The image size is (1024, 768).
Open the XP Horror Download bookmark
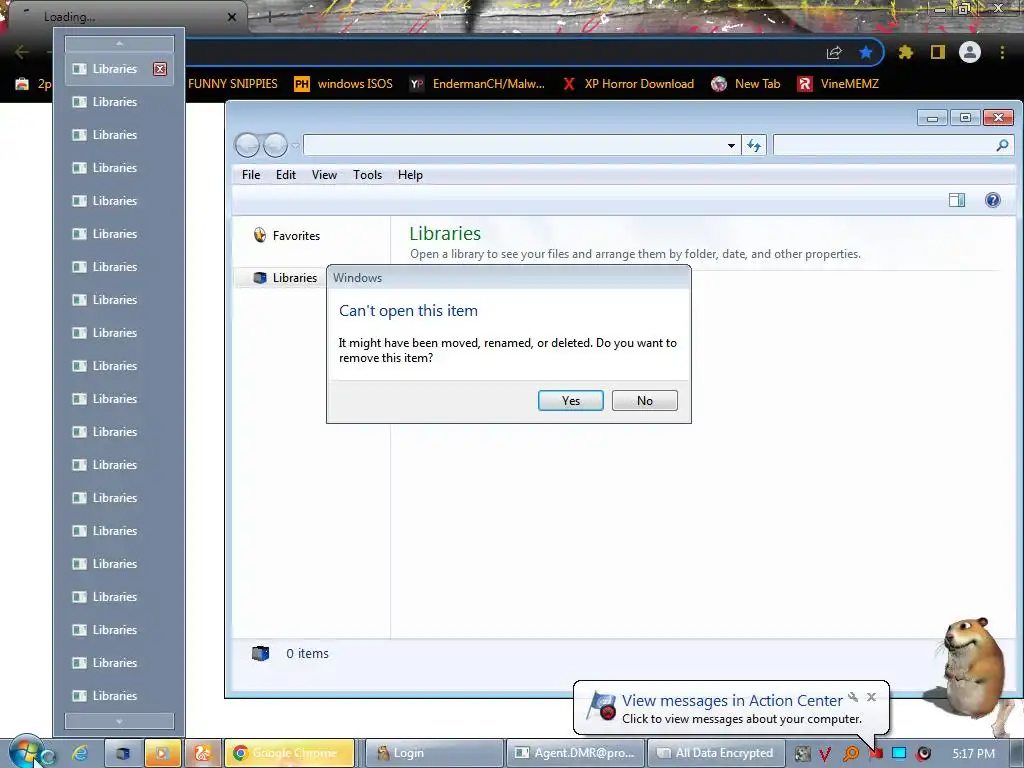click(628, 84)
